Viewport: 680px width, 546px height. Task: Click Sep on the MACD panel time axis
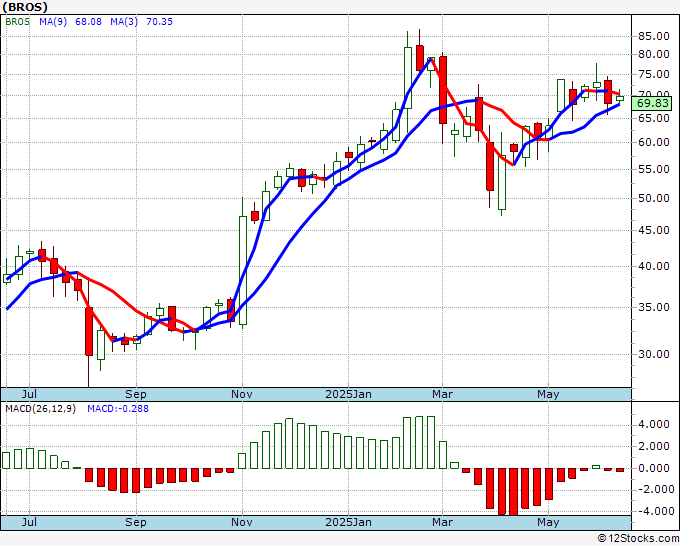[x=136, y=522]
